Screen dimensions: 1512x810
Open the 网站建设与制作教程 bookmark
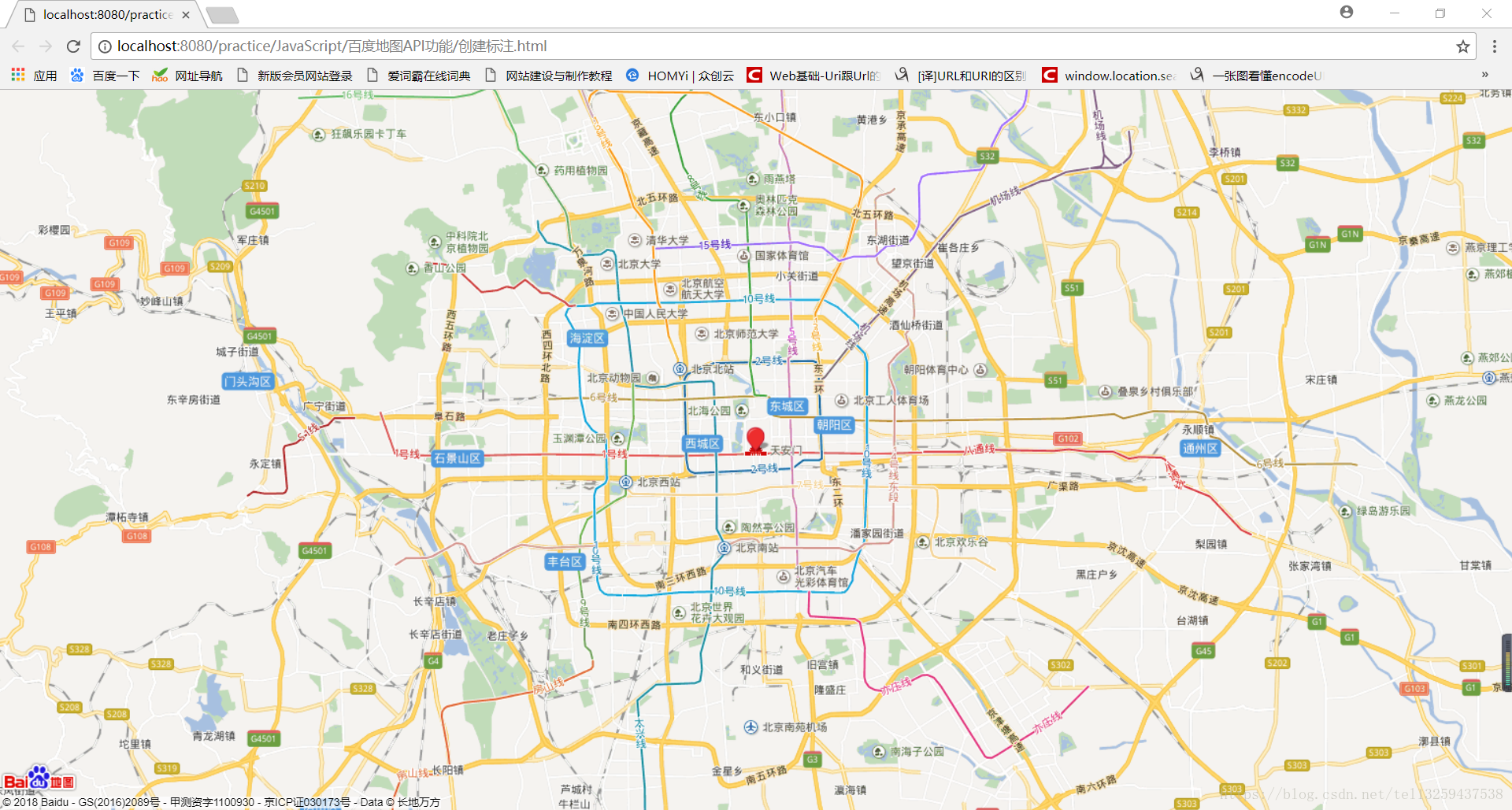pos(549,76)
